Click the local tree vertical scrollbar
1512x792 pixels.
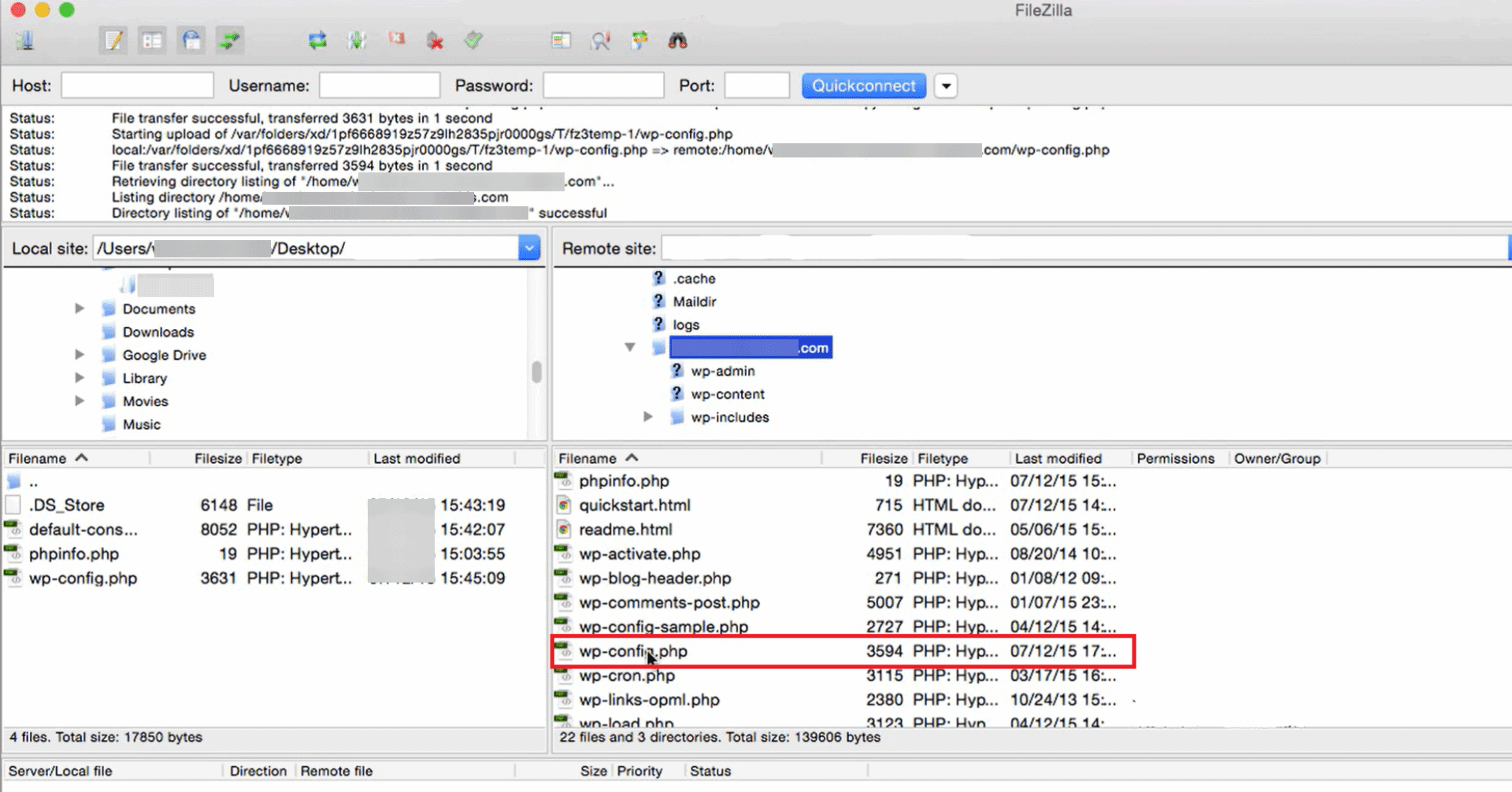(537, 372)
